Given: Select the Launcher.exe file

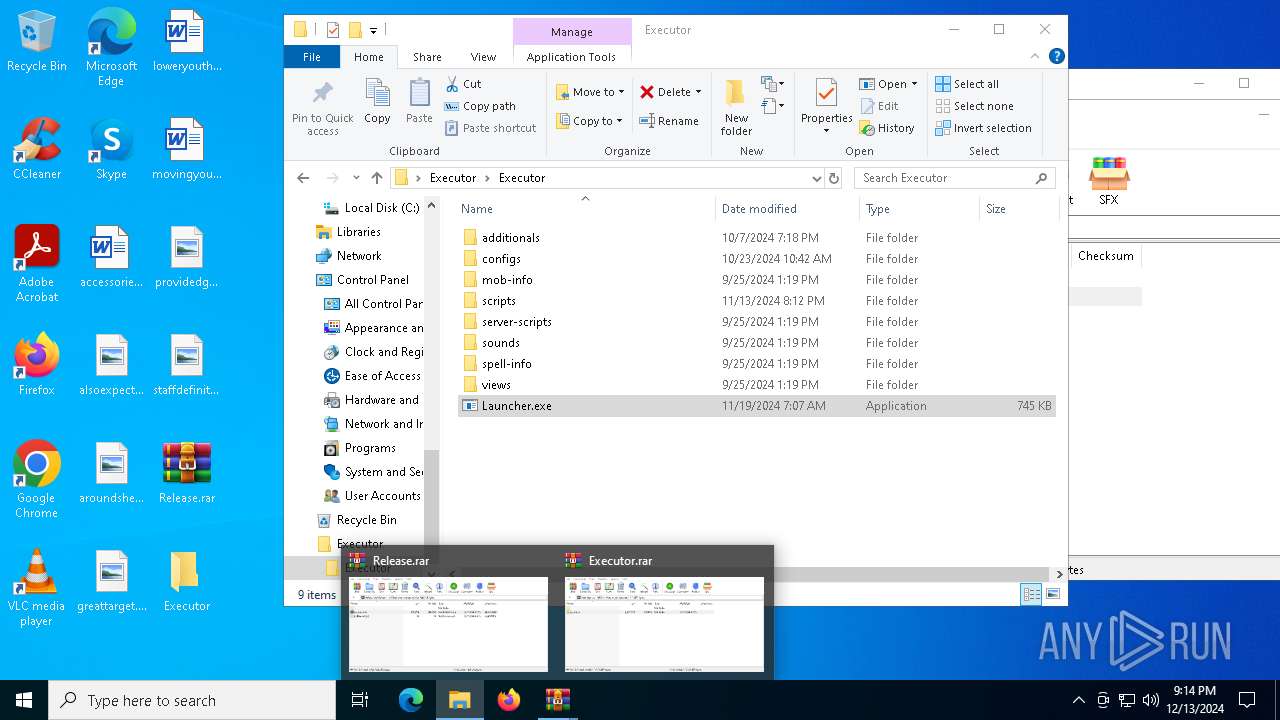Looking at the screenshot, I should click(757, 406).
